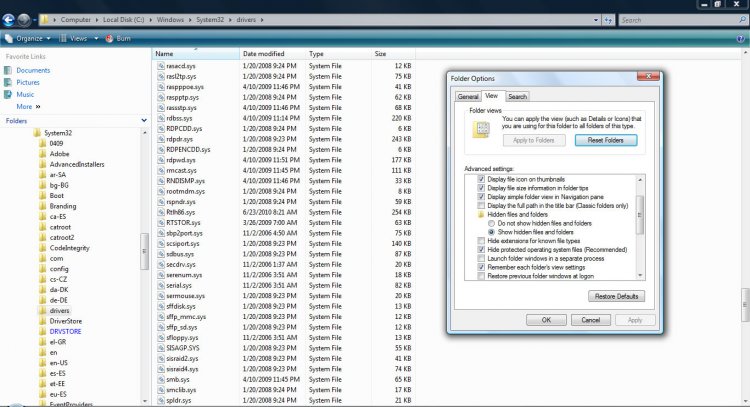
Task: Cancel the Folder Options dialog
Action: 591,320
